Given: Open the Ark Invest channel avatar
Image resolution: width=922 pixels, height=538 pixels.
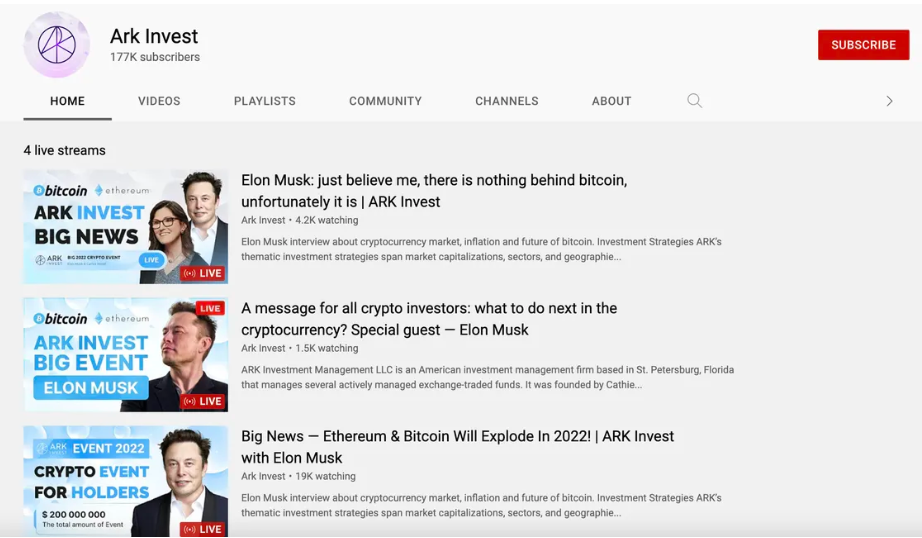Looking at the screenshot, I should coord(56,45).
